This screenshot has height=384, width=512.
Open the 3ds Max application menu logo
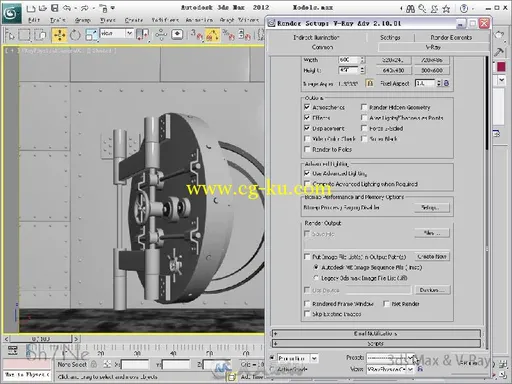(11, 13)
